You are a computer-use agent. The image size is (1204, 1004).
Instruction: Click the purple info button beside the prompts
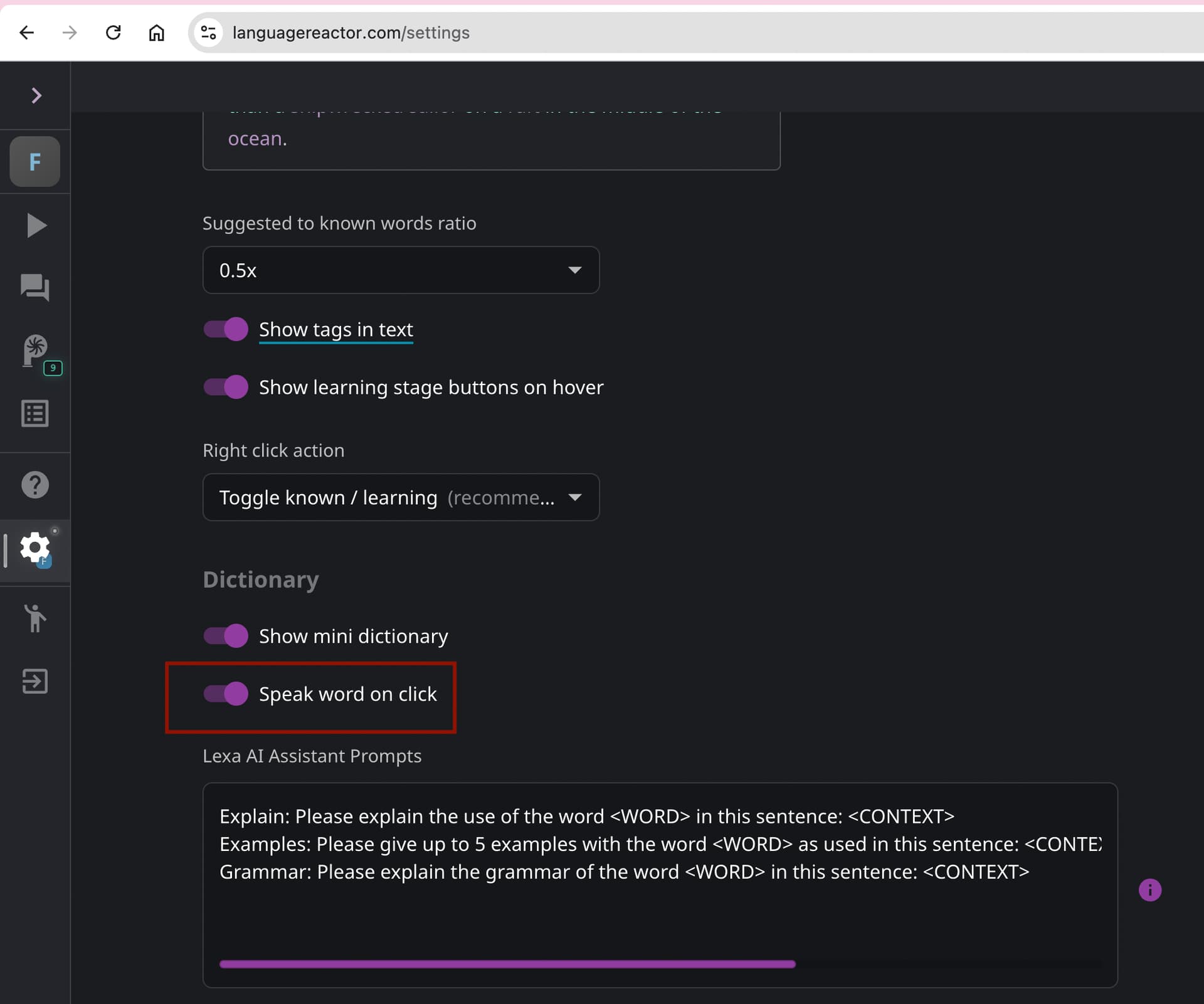point(1149,890)
